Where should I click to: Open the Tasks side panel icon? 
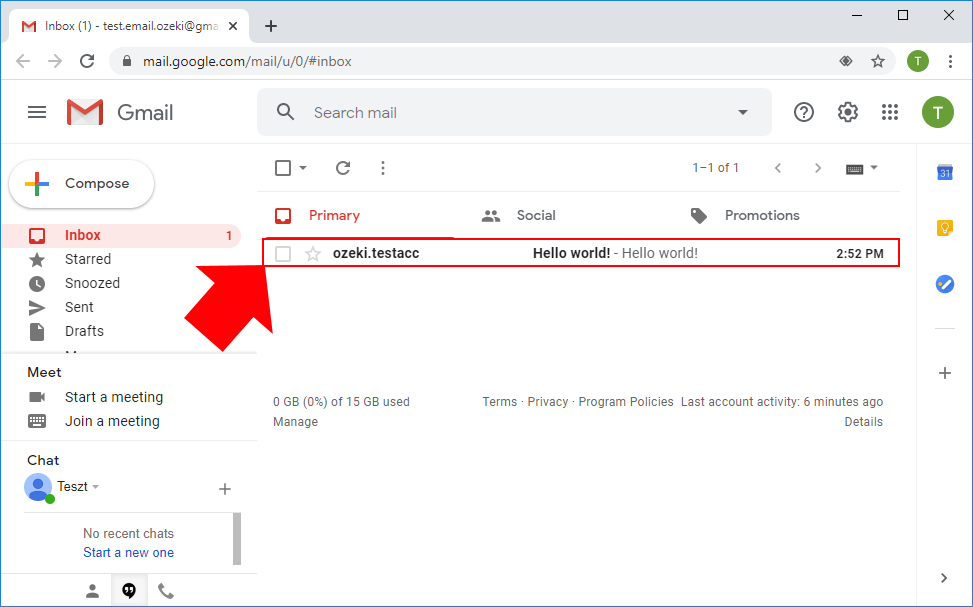tap(944, 284)
